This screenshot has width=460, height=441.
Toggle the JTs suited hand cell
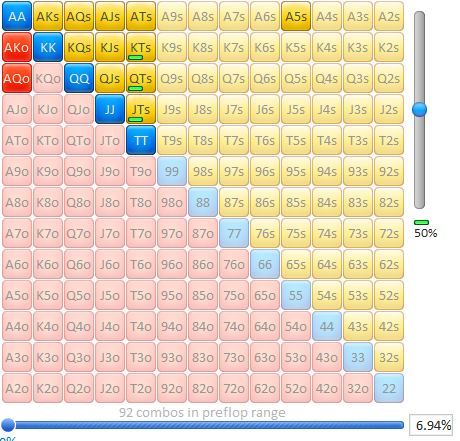pos(141,109)
